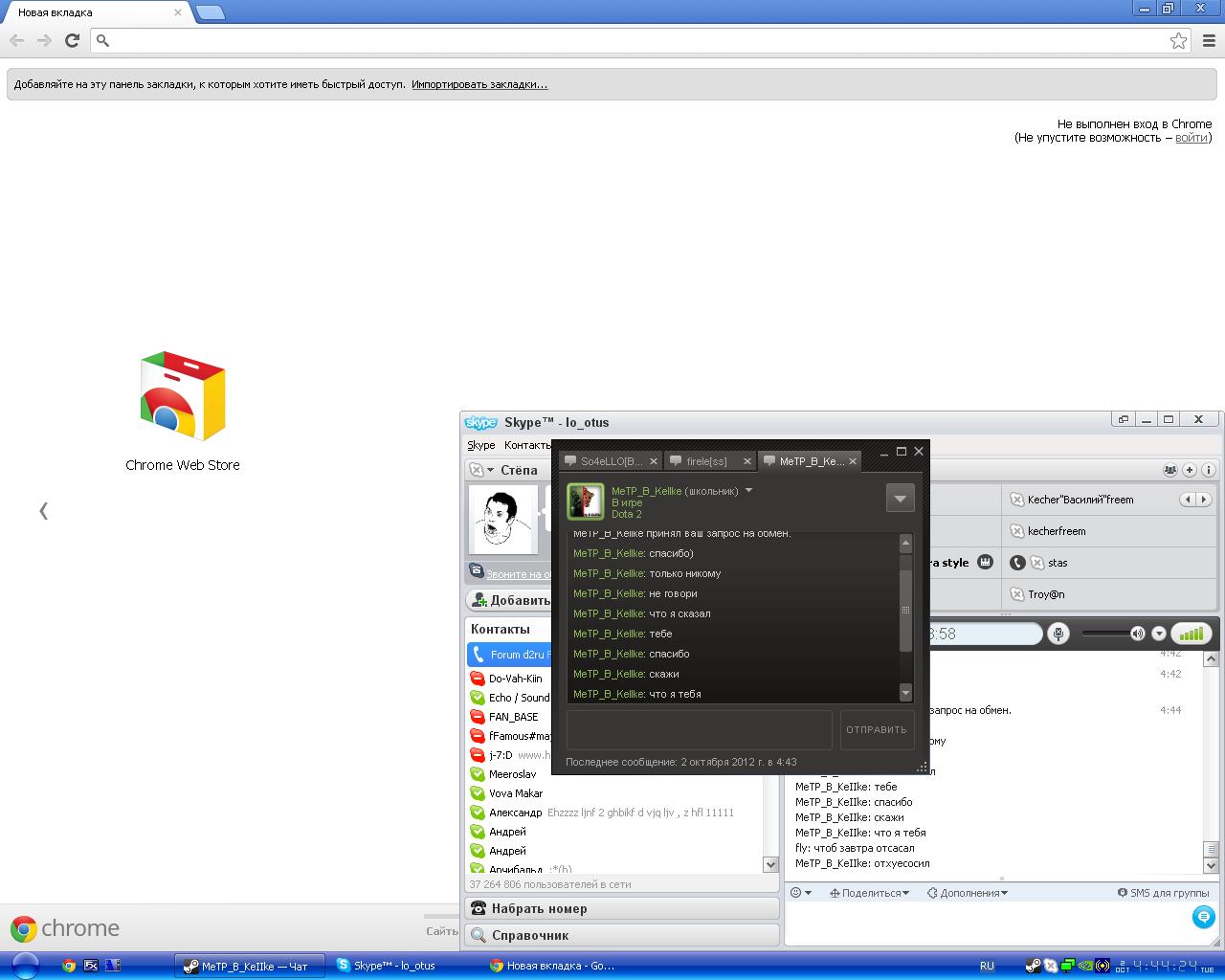Image resolution: width=1225 pixels, height=980 pixels.
Task: Mute the microphone in the Skype call
Action: point(1058,634)
